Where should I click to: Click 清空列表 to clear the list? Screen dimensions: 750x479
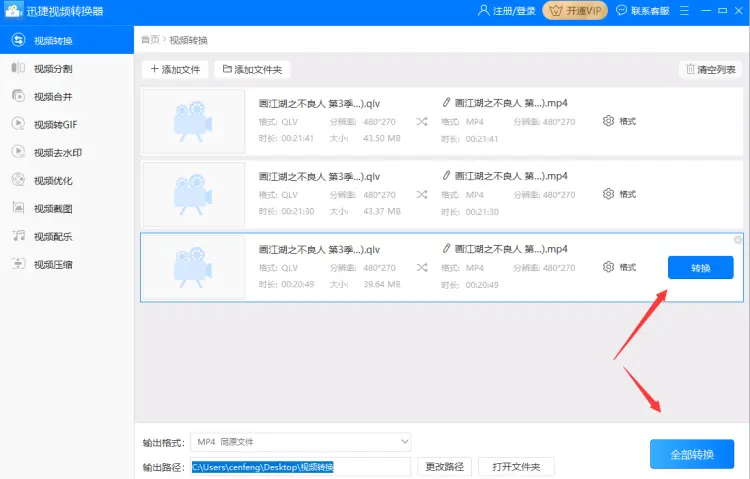click(710, 69)
